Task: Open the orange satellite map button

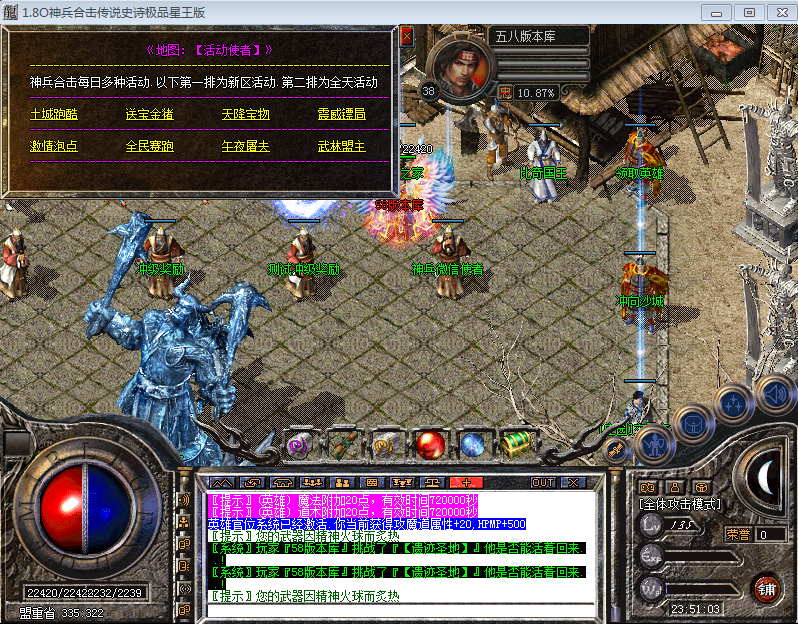Action: [617, 450]
